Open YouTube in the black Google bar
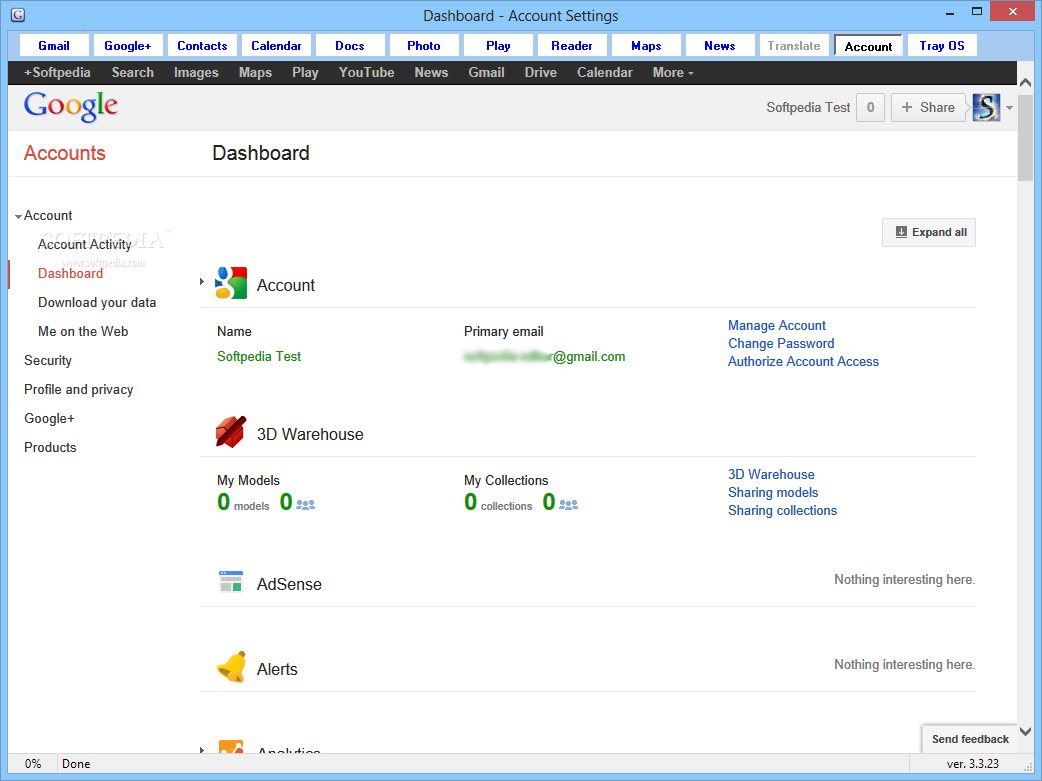The height and width of the screenshot is (781, 1042). pos(366,72)
